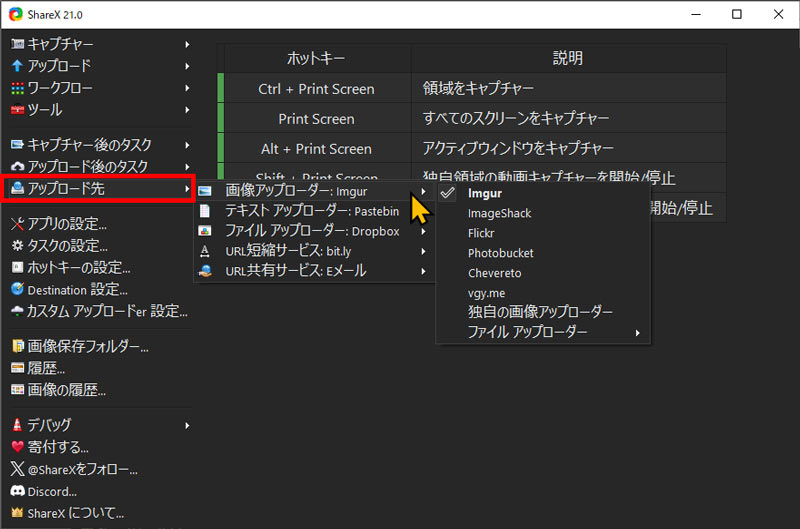Open ファイル アップローダー: Dropbox menu item

(x=312, y=231)
